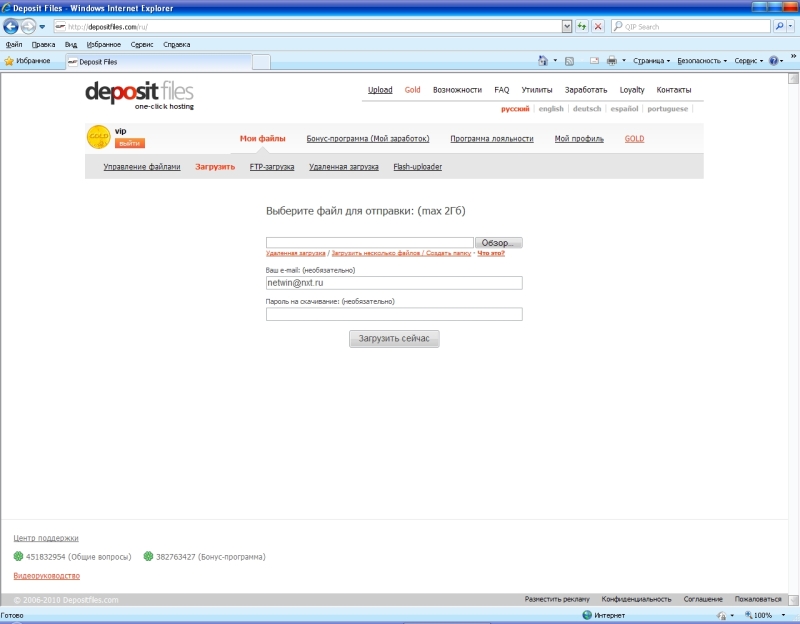Open a new blank tab
Image resolution: width=800 pixels, height=624 pixels.
pos(261,62)
